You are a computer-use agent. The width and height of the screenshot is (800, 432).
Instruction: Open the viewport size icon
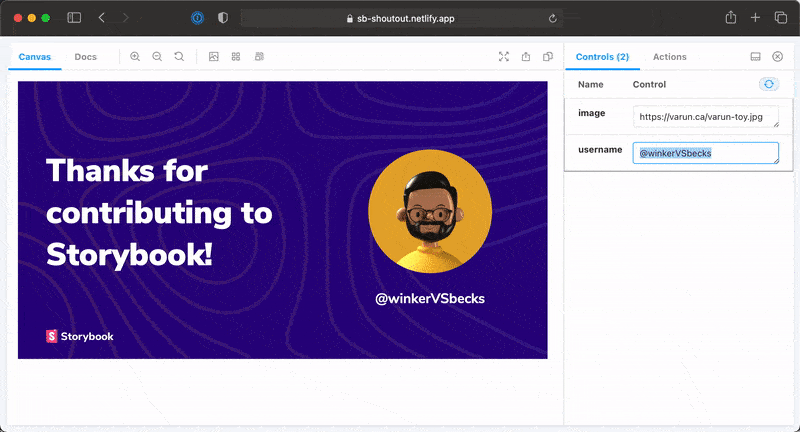click(x=259, y=57)
